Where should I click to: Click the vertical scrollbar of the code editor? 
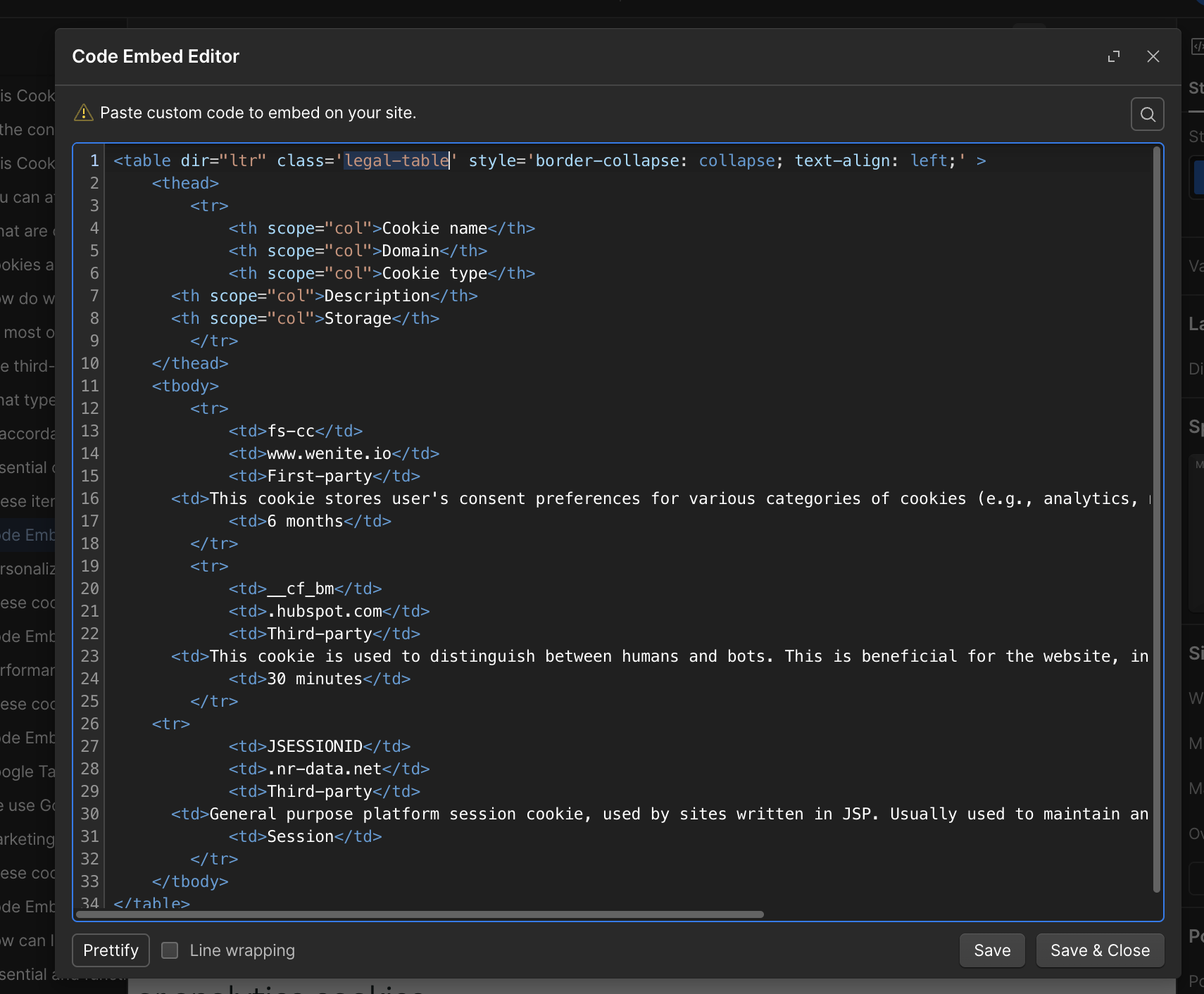(1156, 521)
